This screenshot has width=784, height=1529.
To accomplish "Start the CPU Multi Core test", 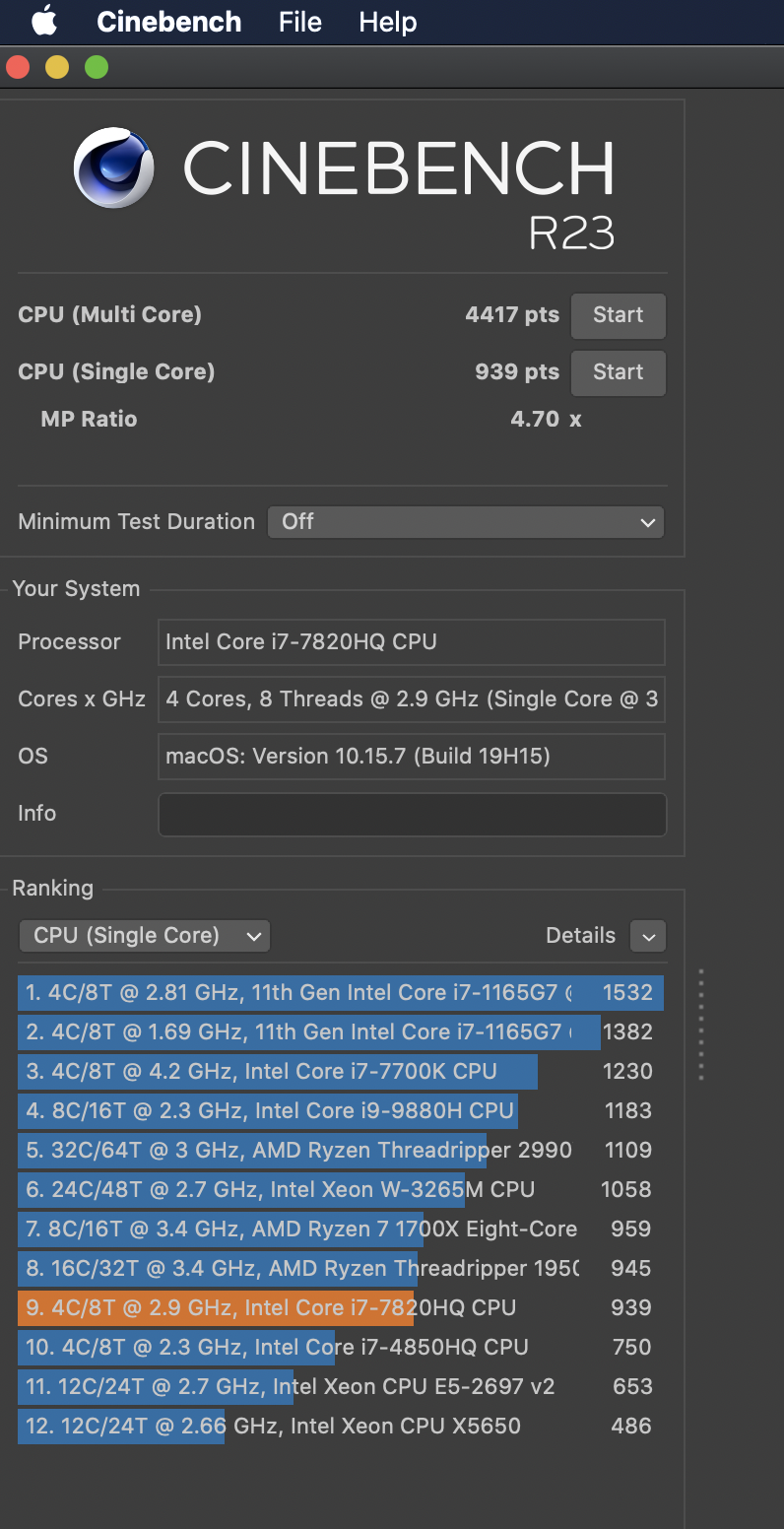I will [x=619, y=316].
